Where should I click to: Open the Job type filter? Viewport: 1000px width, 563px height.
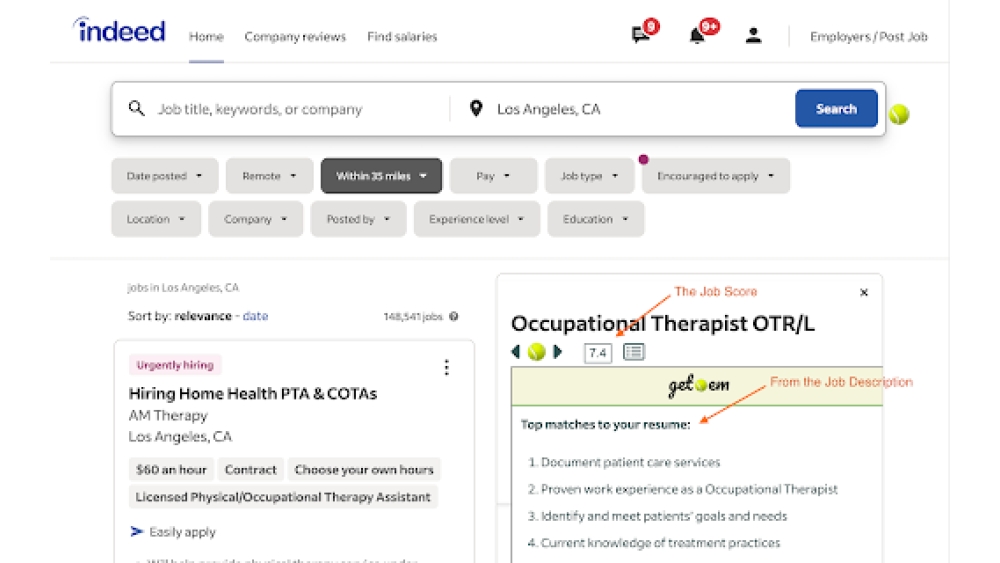(589, 176)
